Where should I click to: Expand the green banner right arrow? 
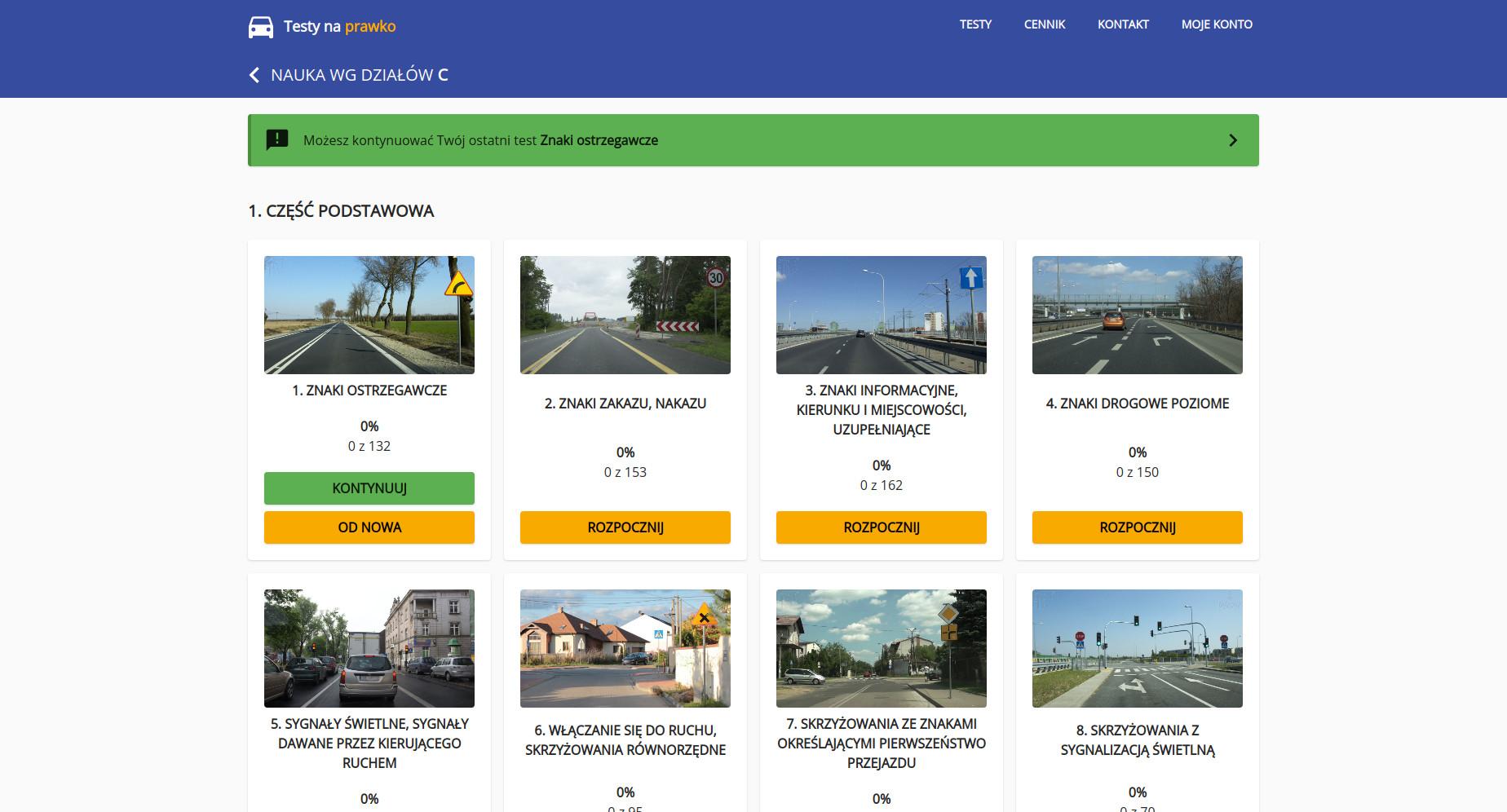1232,140
